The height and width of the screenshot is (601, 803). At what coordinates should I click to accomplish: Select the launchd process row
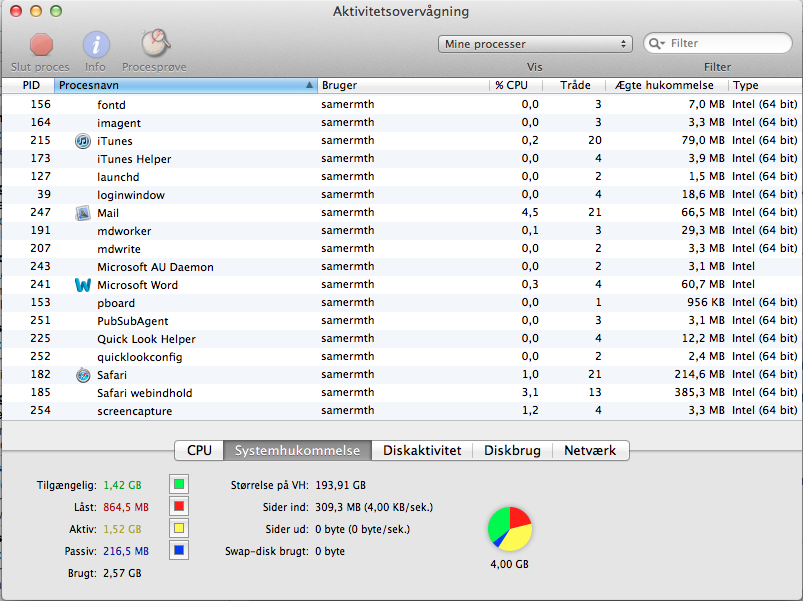(x=402, y=177)
